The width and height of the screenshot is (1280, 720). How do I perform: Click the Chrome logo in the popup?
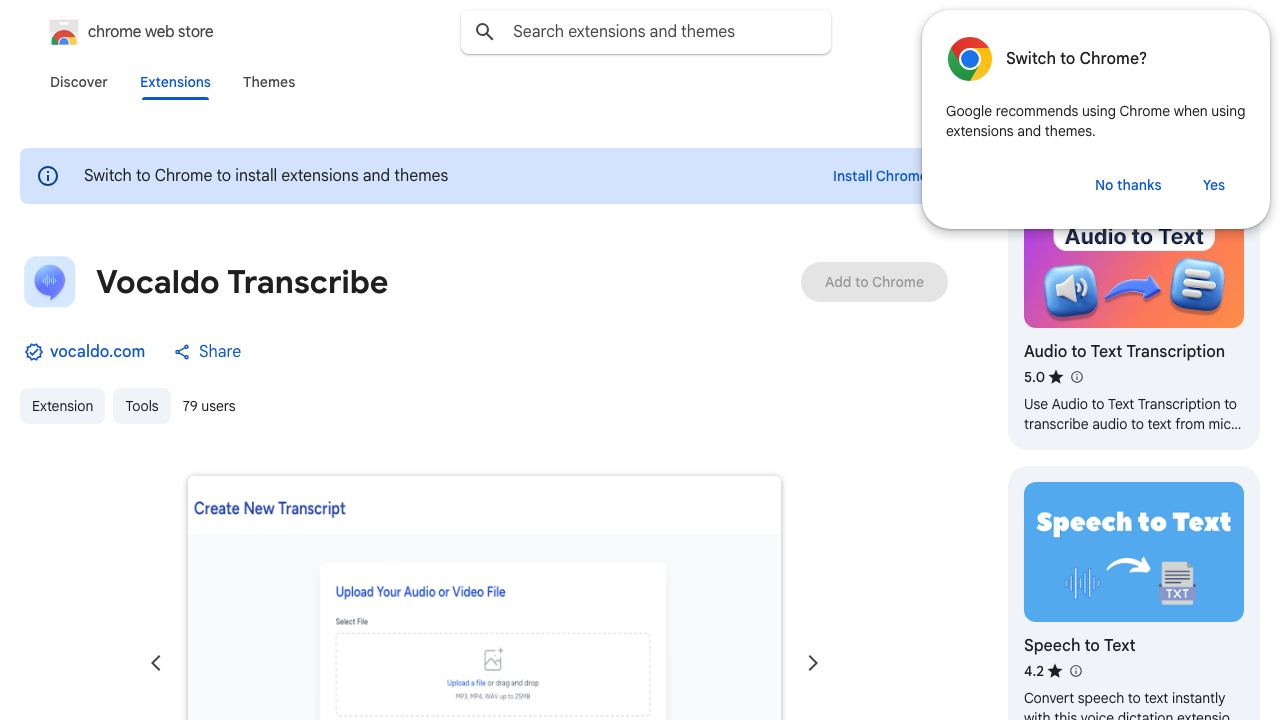970,59
